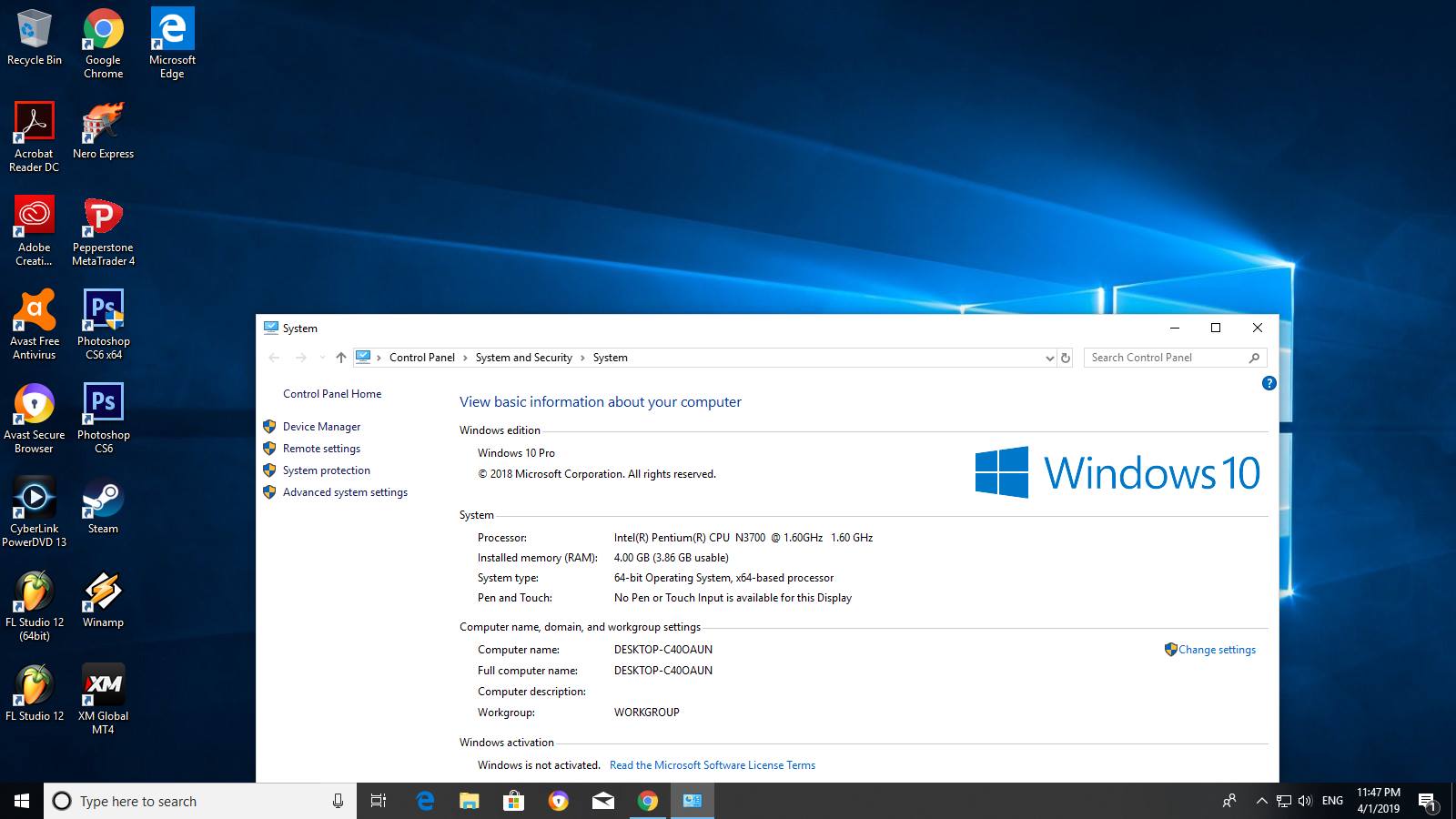
Task: Open the Recycle Bin desktop icon
Action: [x=34, y=37]
